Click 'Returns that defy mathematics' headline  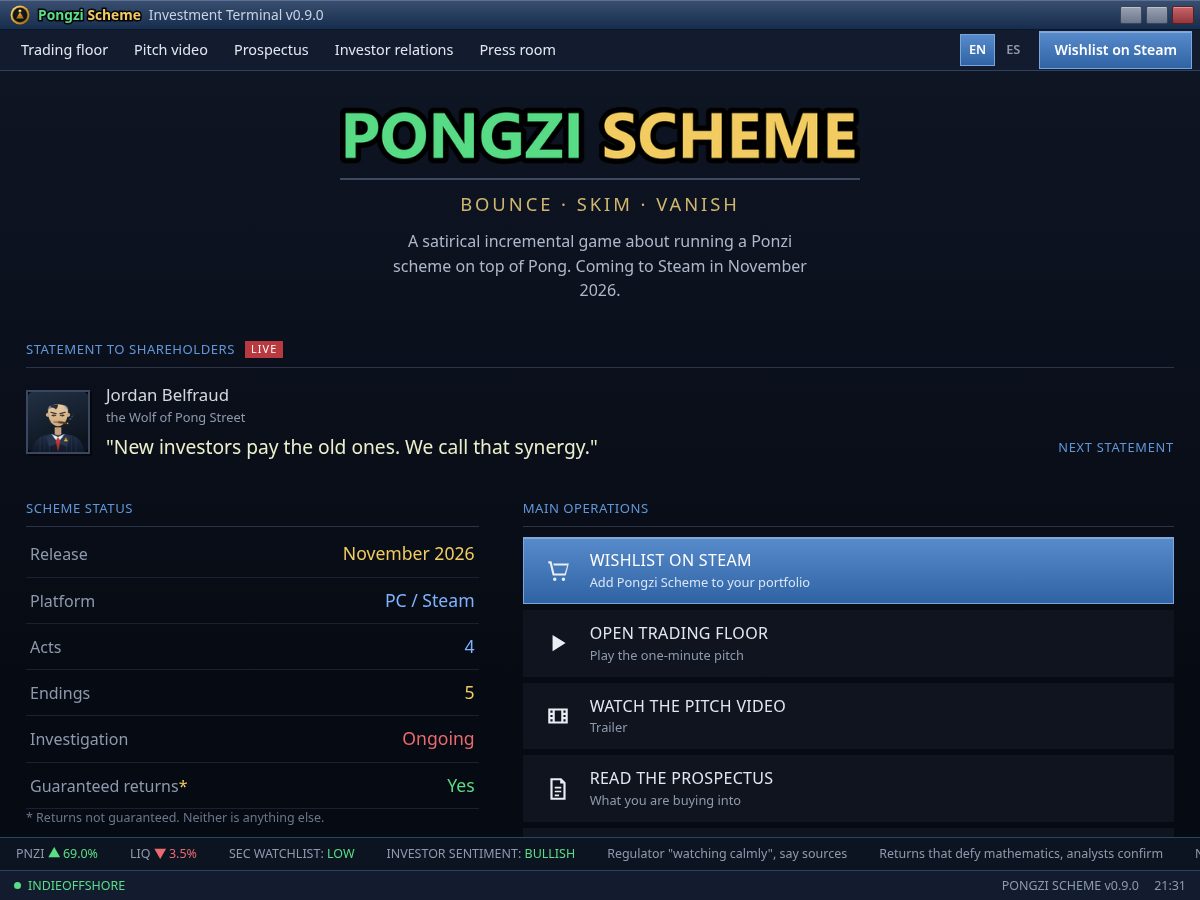tap(1021, 854)
